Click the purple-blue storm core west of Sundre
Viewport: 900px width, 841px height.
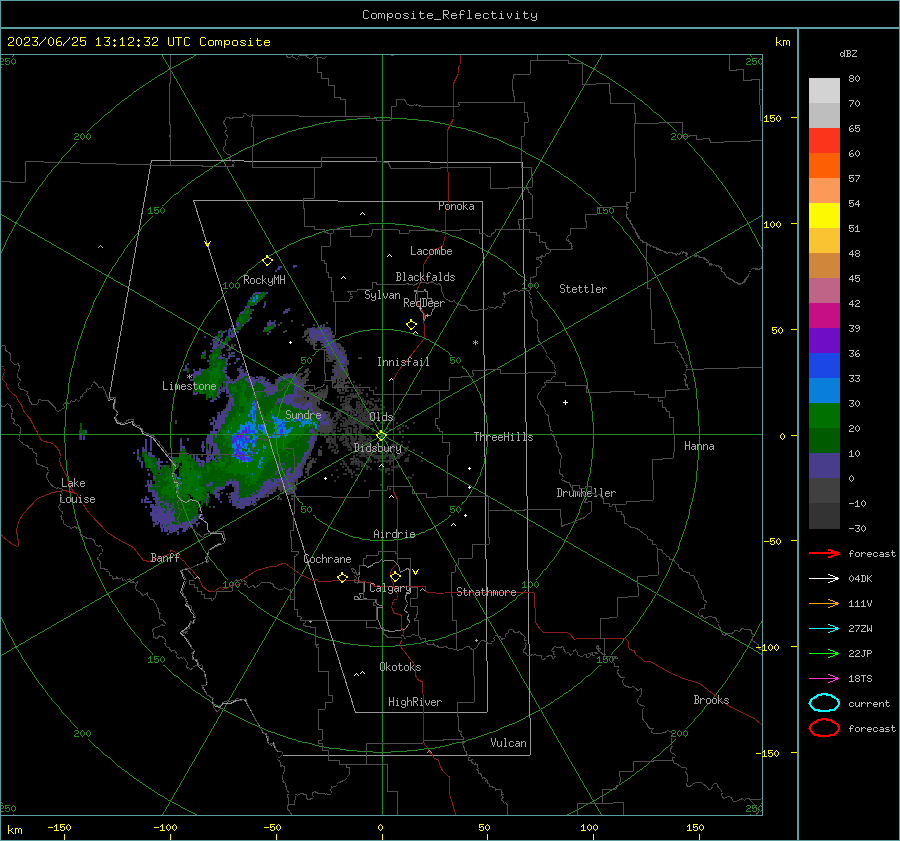tap(245, 442)
